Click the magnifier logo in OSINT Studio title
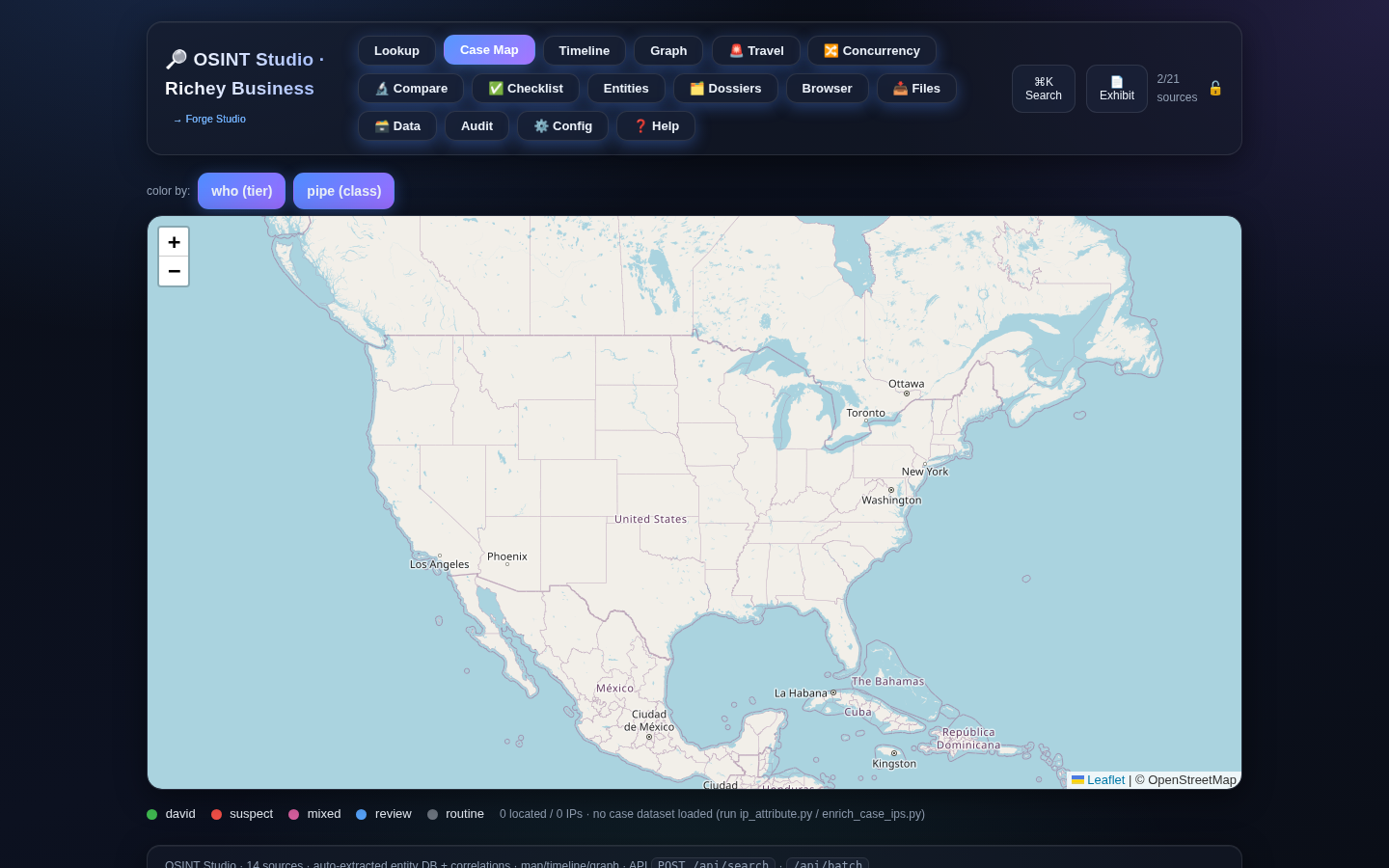This screenshot has width=1389, height=868. coord(177,60)
